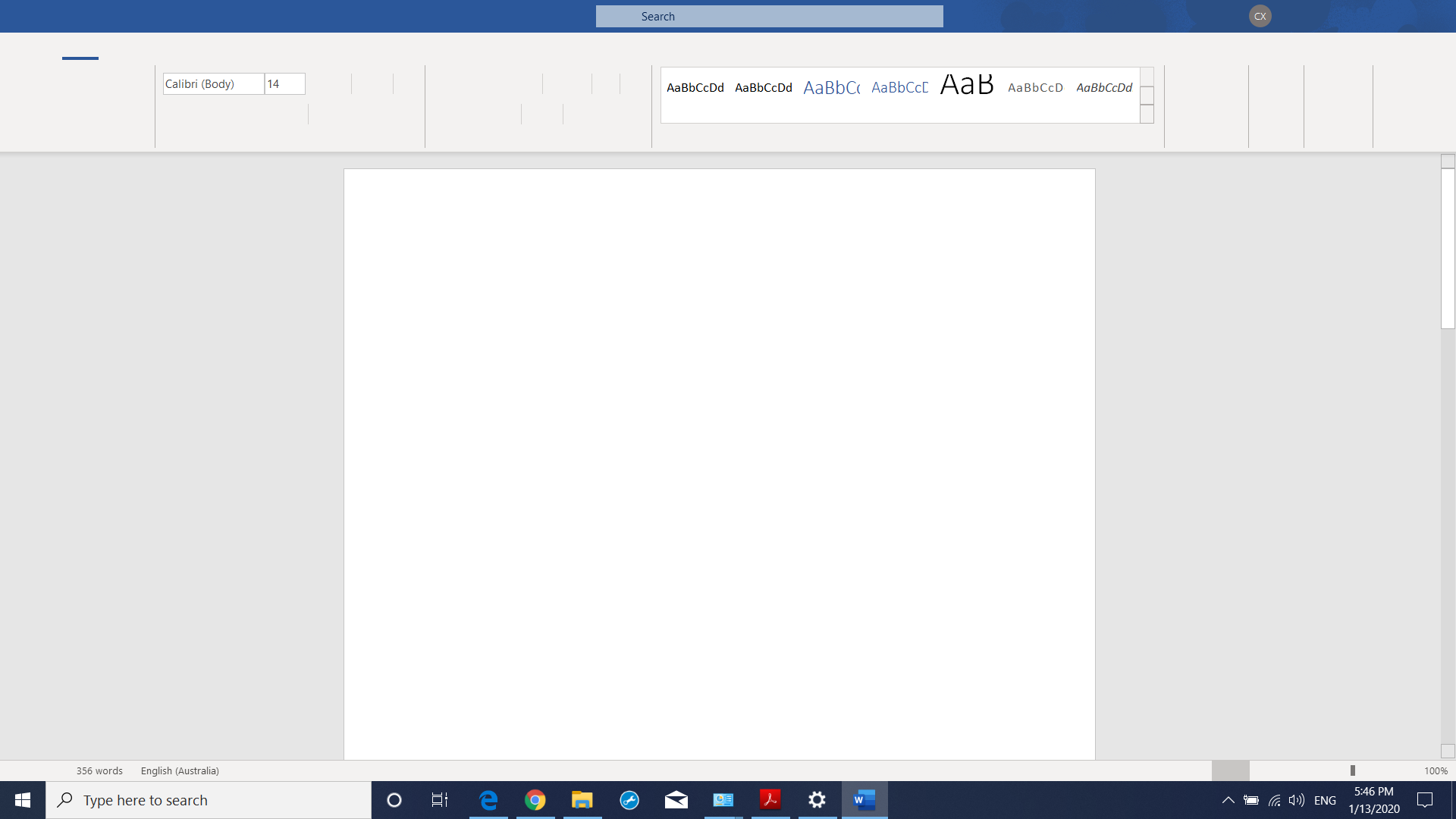Apply the smaller blue AaBbCcD Heading style
Image resolution: width=1456 pixels, height=819 pixels.
tap(899, 88)
